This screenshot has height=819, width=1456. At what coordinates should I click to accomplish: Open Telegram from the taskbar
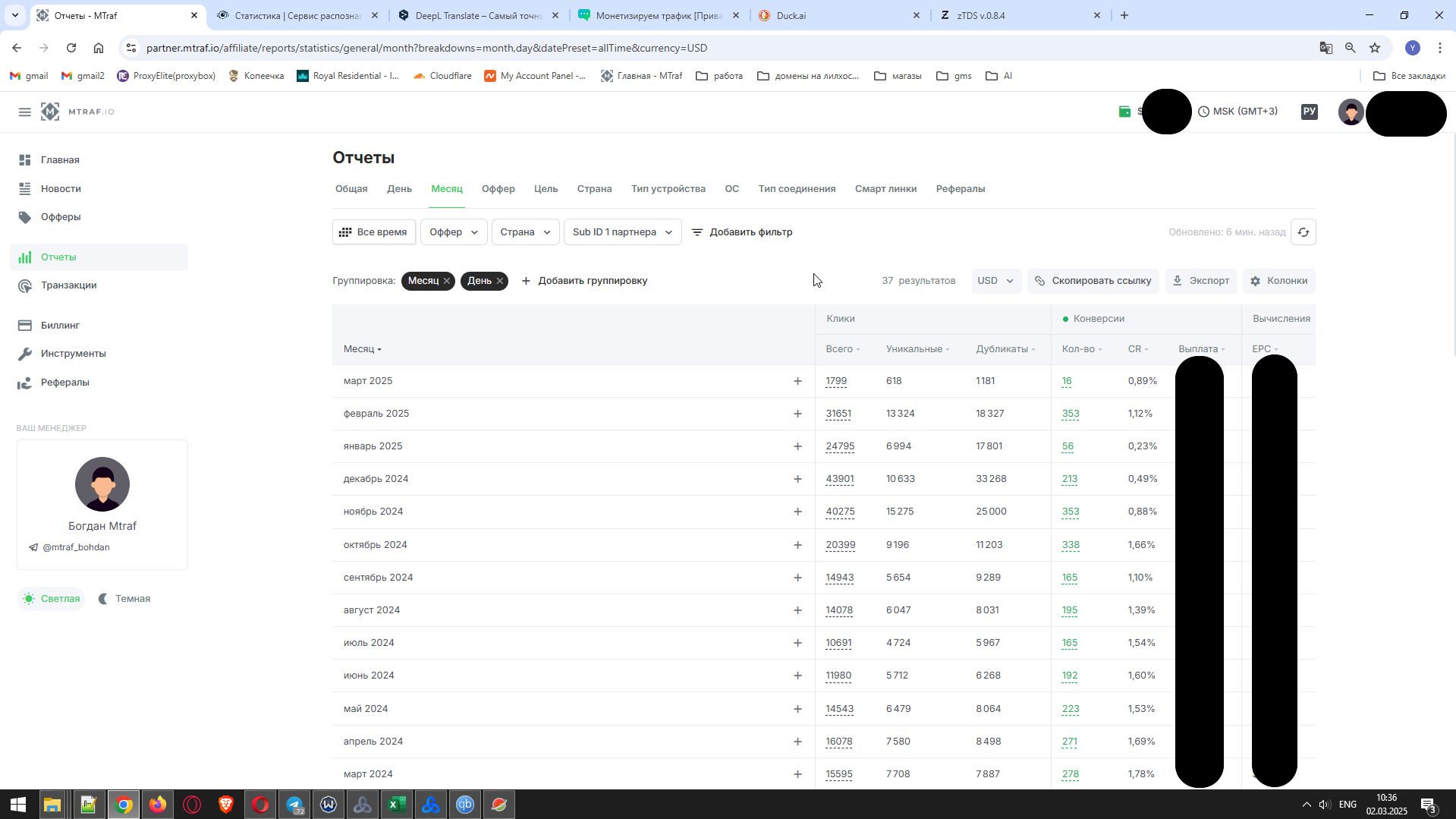click(x=294, y=805)
